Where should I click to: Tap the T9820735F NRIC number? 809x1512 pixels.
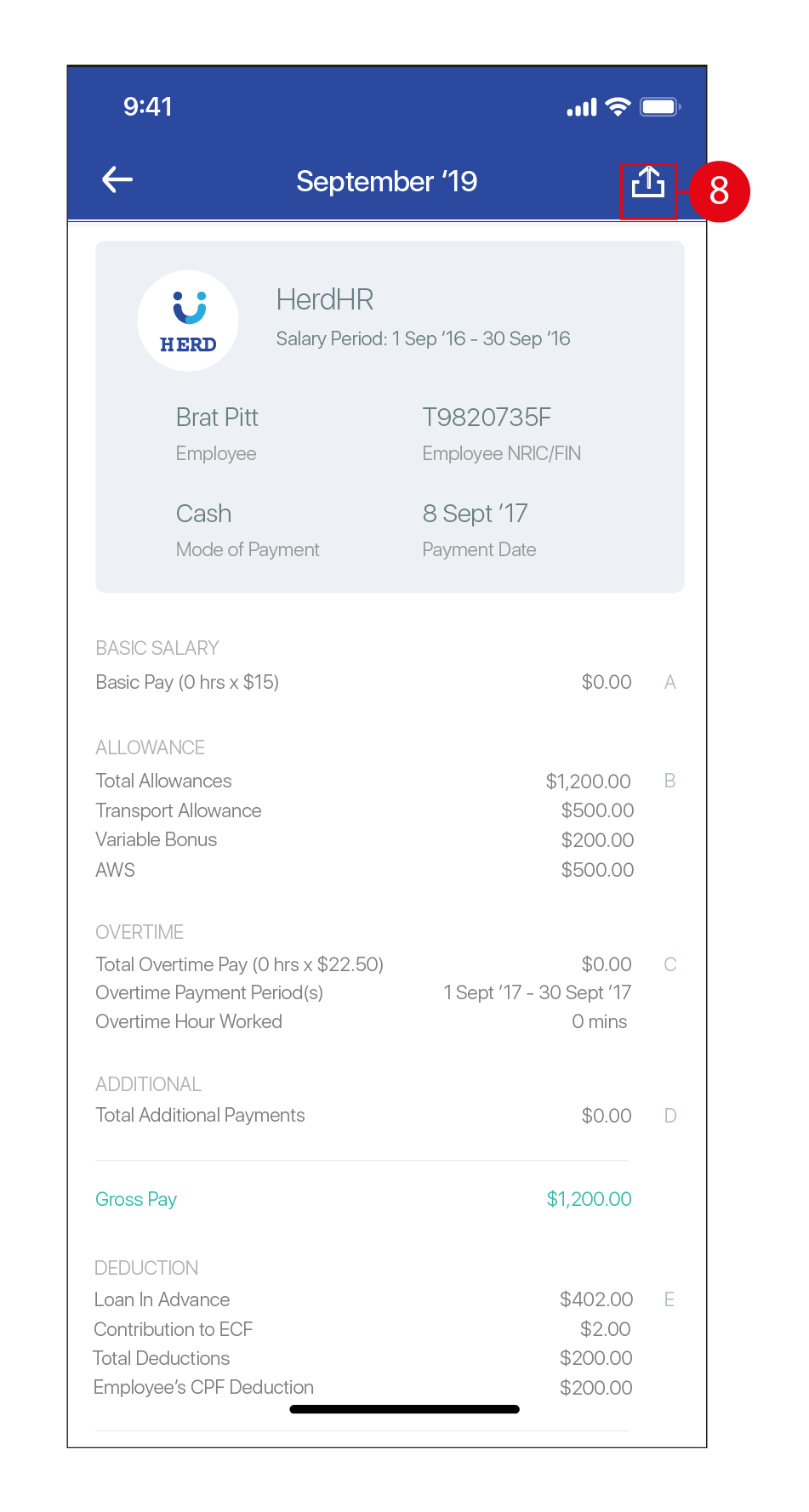coord(487,418)
